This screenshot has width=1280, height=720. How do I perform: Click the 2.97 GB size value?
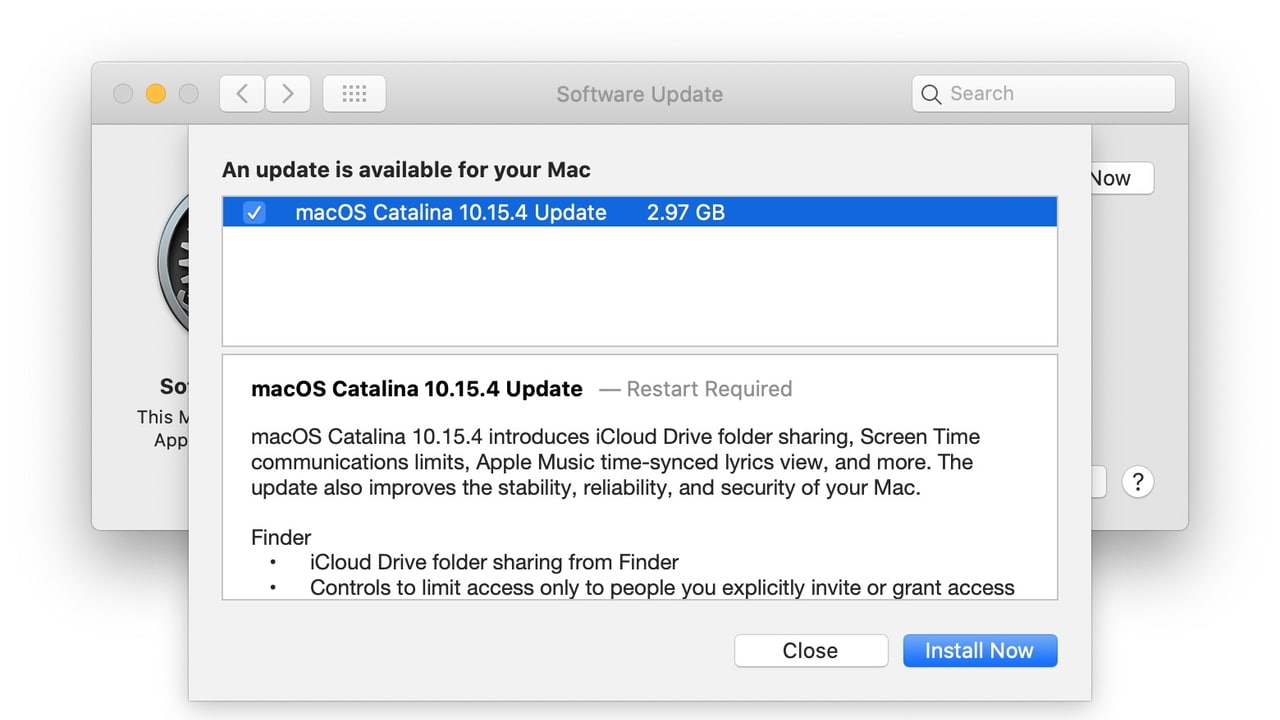click(685, 212)
